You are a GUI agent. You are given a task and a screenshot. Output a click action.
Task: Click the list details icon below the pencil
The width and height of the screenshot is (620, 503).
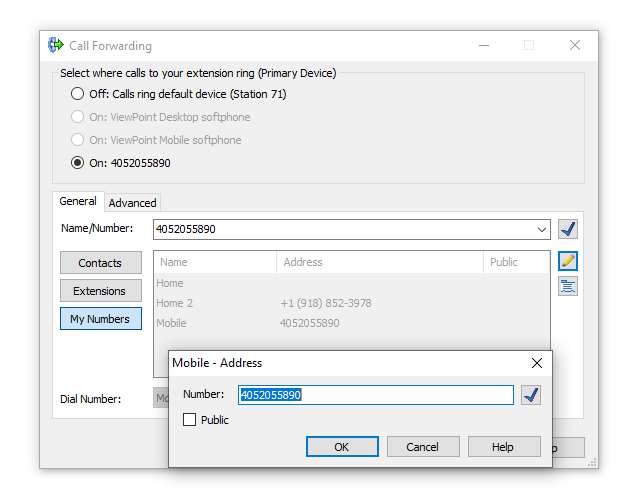[568, 286]
